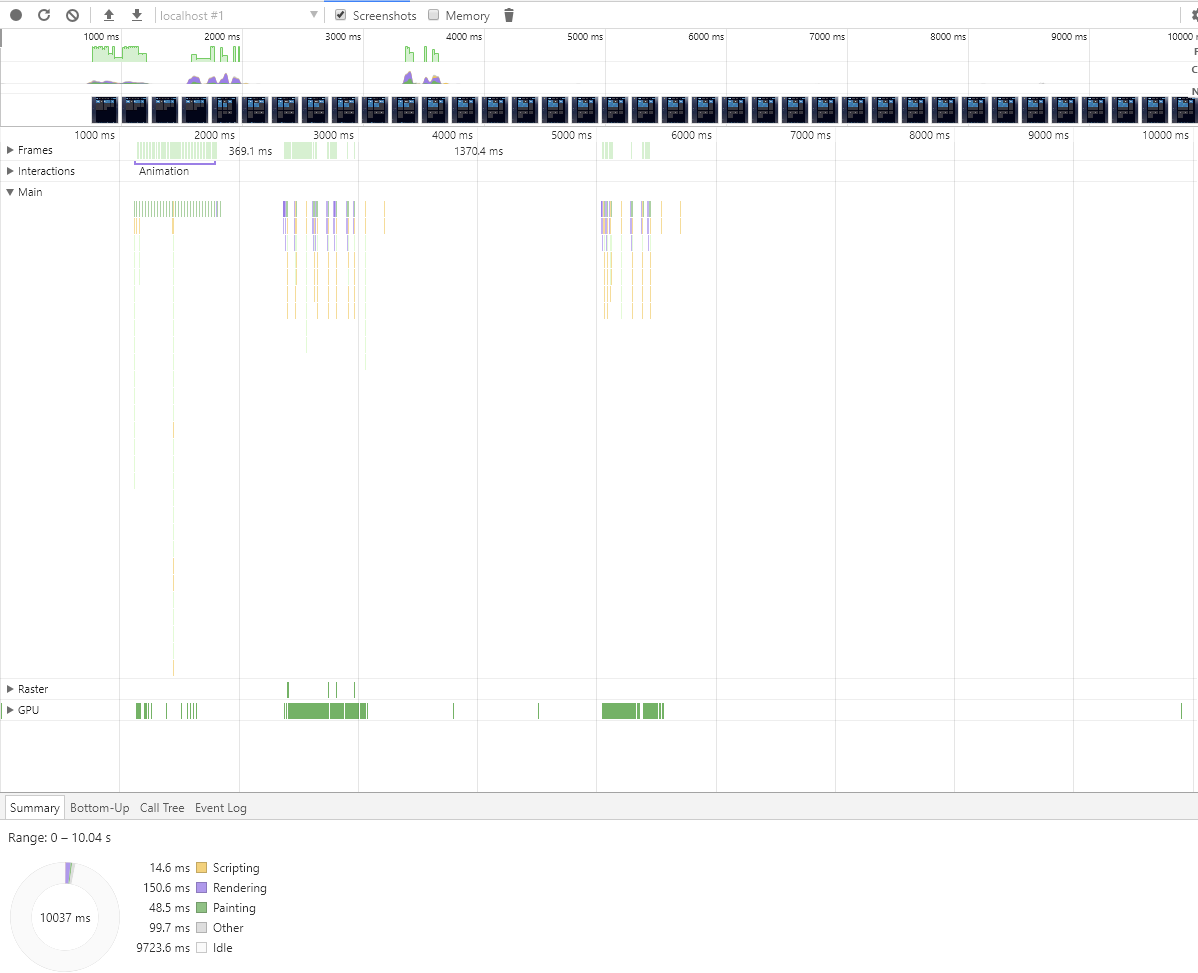Click the '150.6 ms' rendering value

click(167, 887)
